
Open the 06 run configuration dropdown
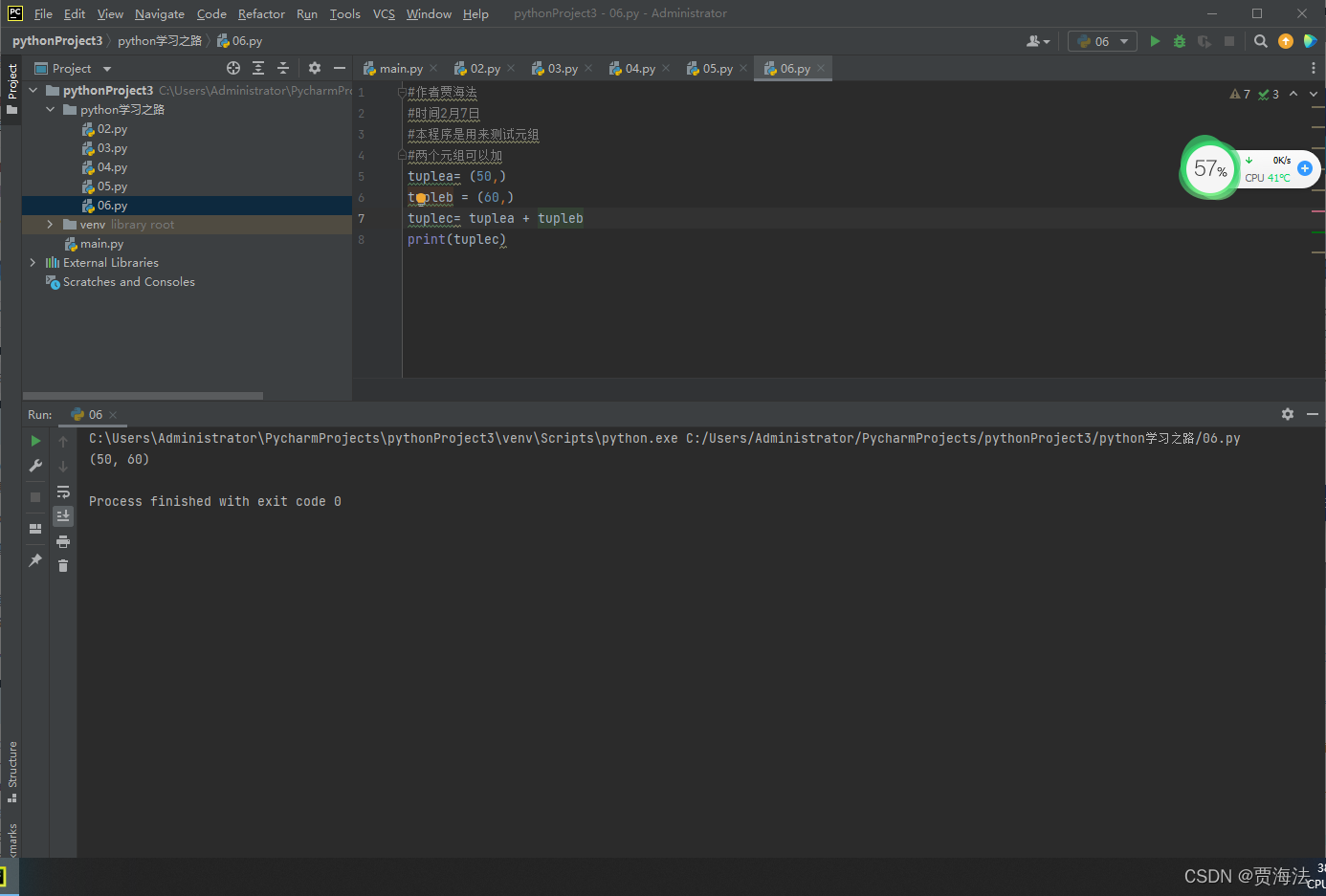[x=1102, y=41]
